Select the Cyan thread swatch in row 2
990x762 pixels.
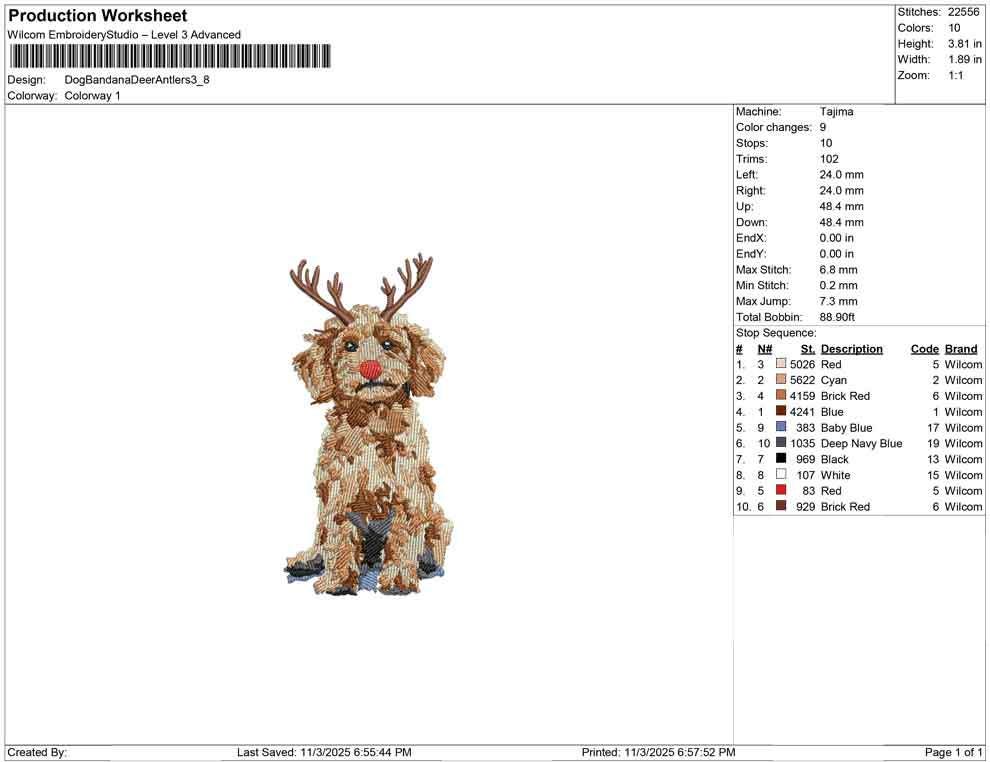tap(781, 380)
